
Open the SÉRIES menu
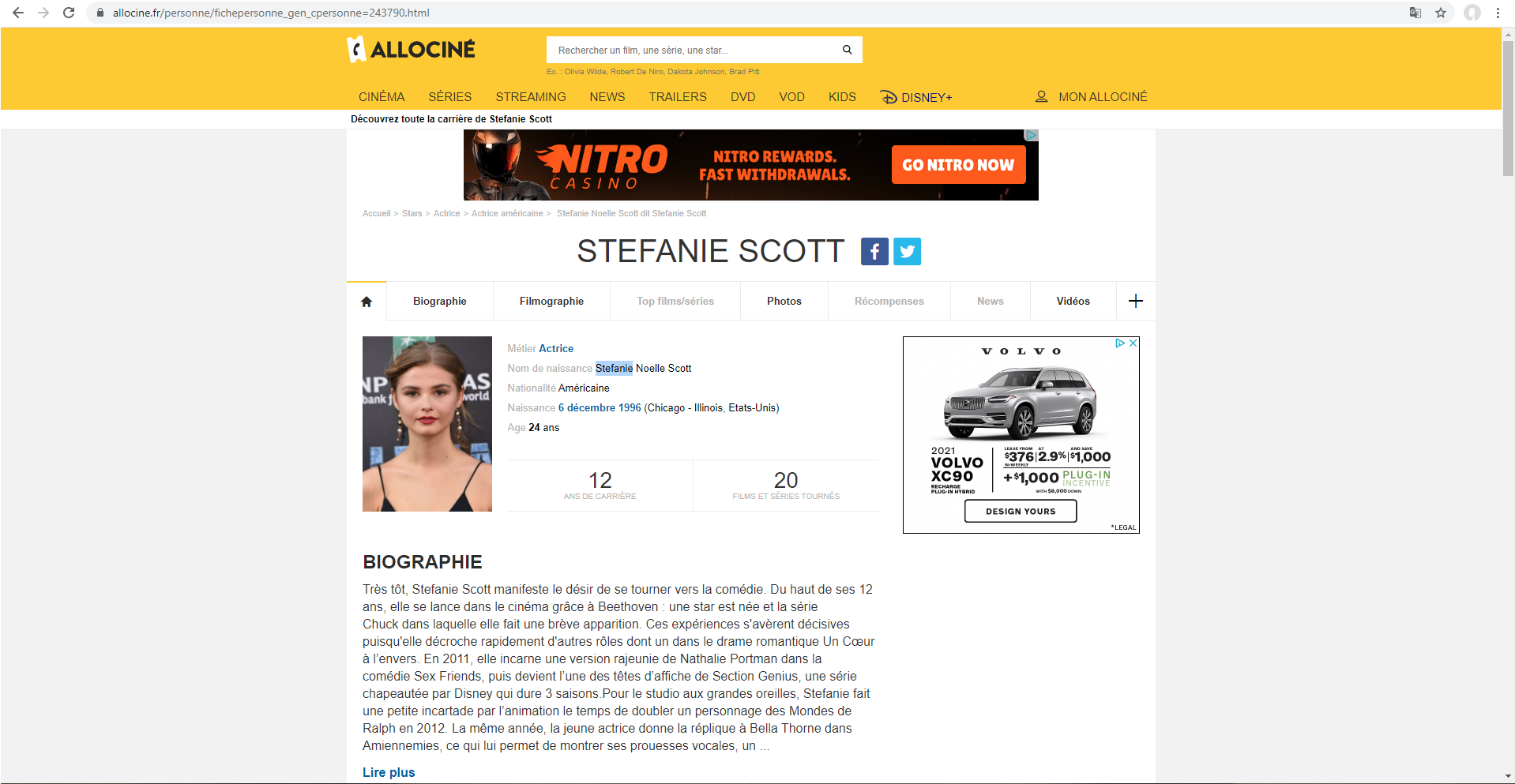click(450, 96)
